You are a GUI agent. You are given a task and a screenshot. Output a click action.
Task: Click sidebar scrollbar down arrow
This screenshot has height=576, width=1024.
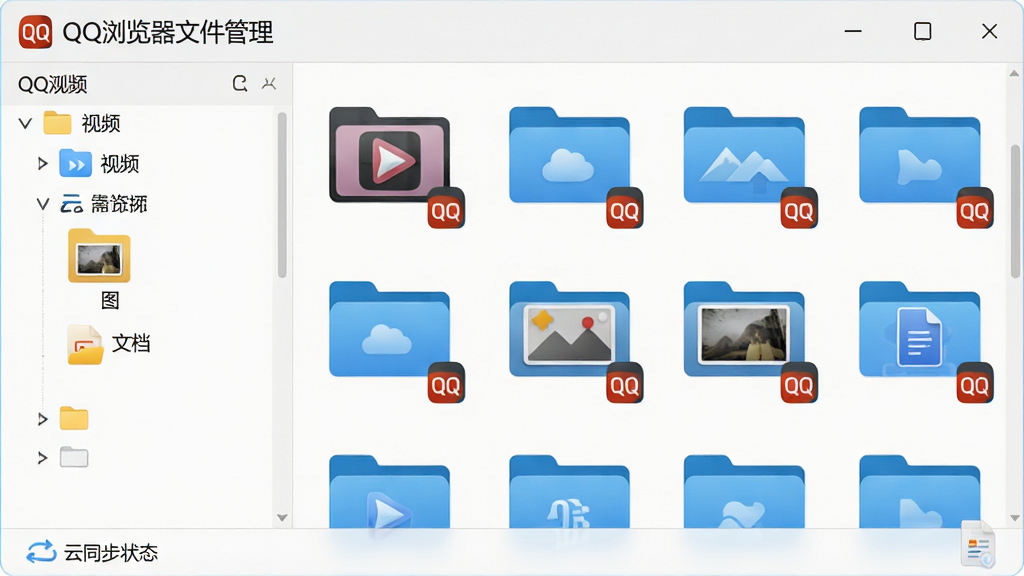282,518
